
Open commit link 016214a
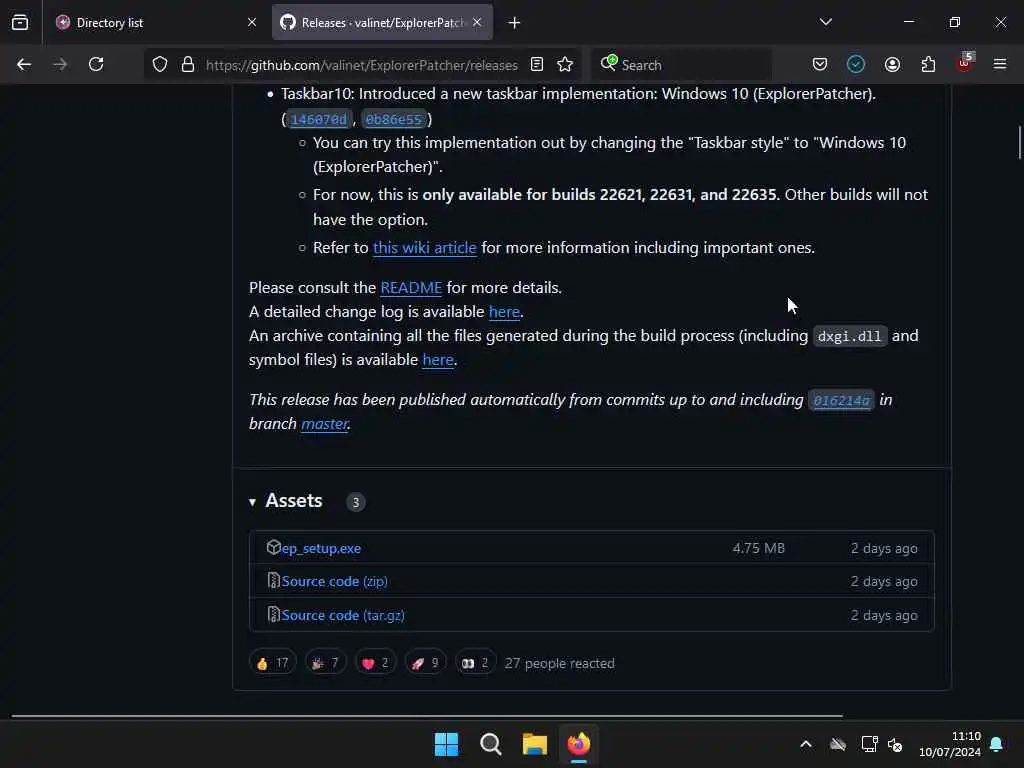pyautogui.click(x=841, y=400)
